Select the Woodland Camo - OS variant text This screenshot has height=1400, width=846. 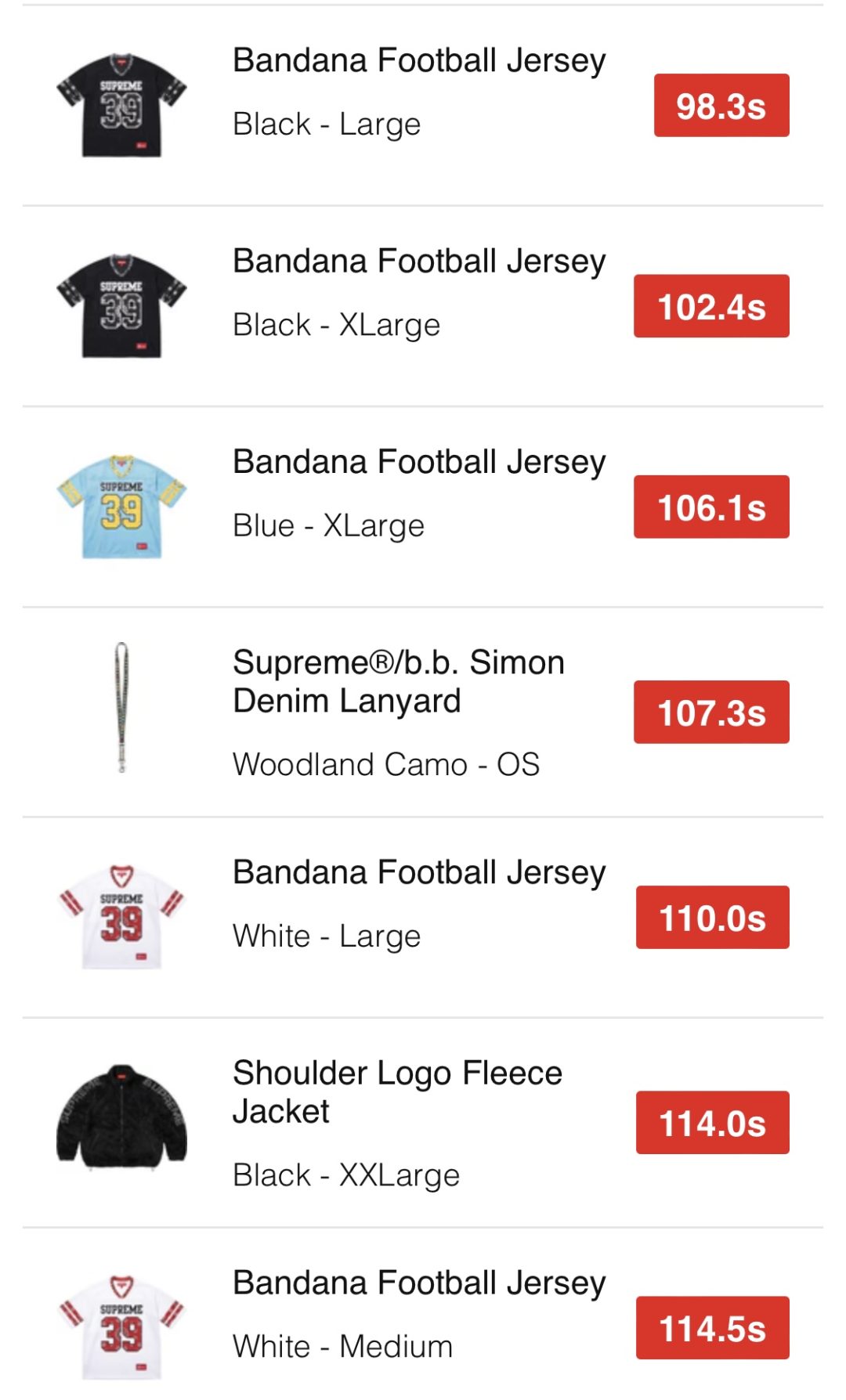tap(386, 764)
